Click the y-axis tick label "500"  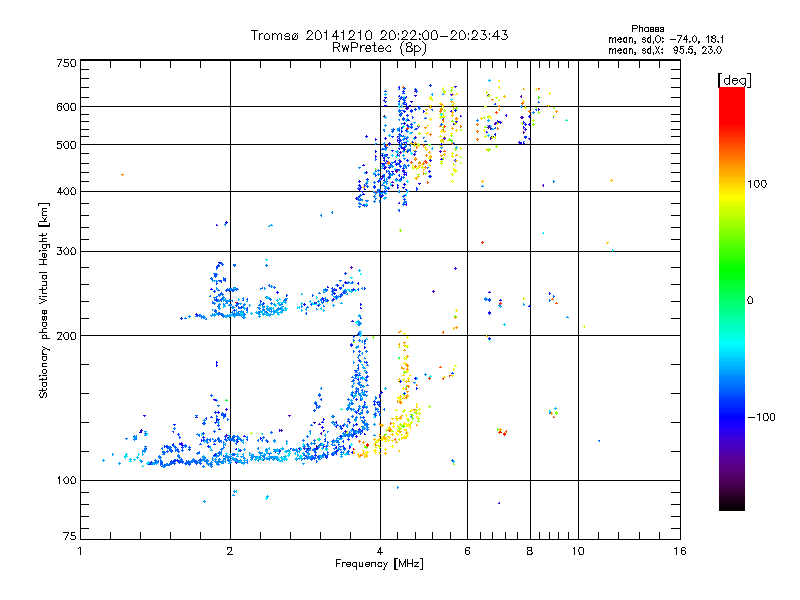[66, 145]
